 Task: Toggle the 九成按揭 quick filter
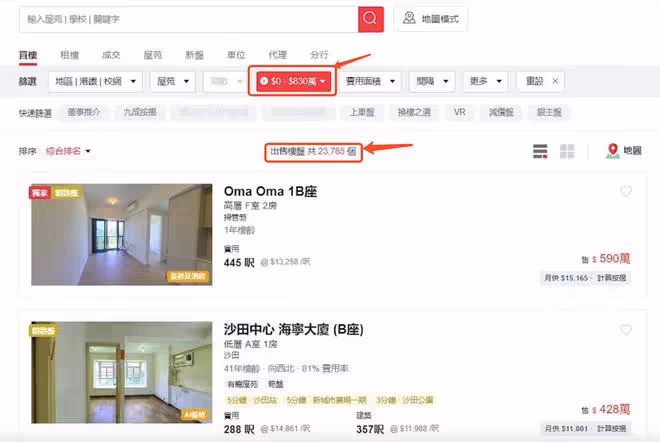point(140,112)
